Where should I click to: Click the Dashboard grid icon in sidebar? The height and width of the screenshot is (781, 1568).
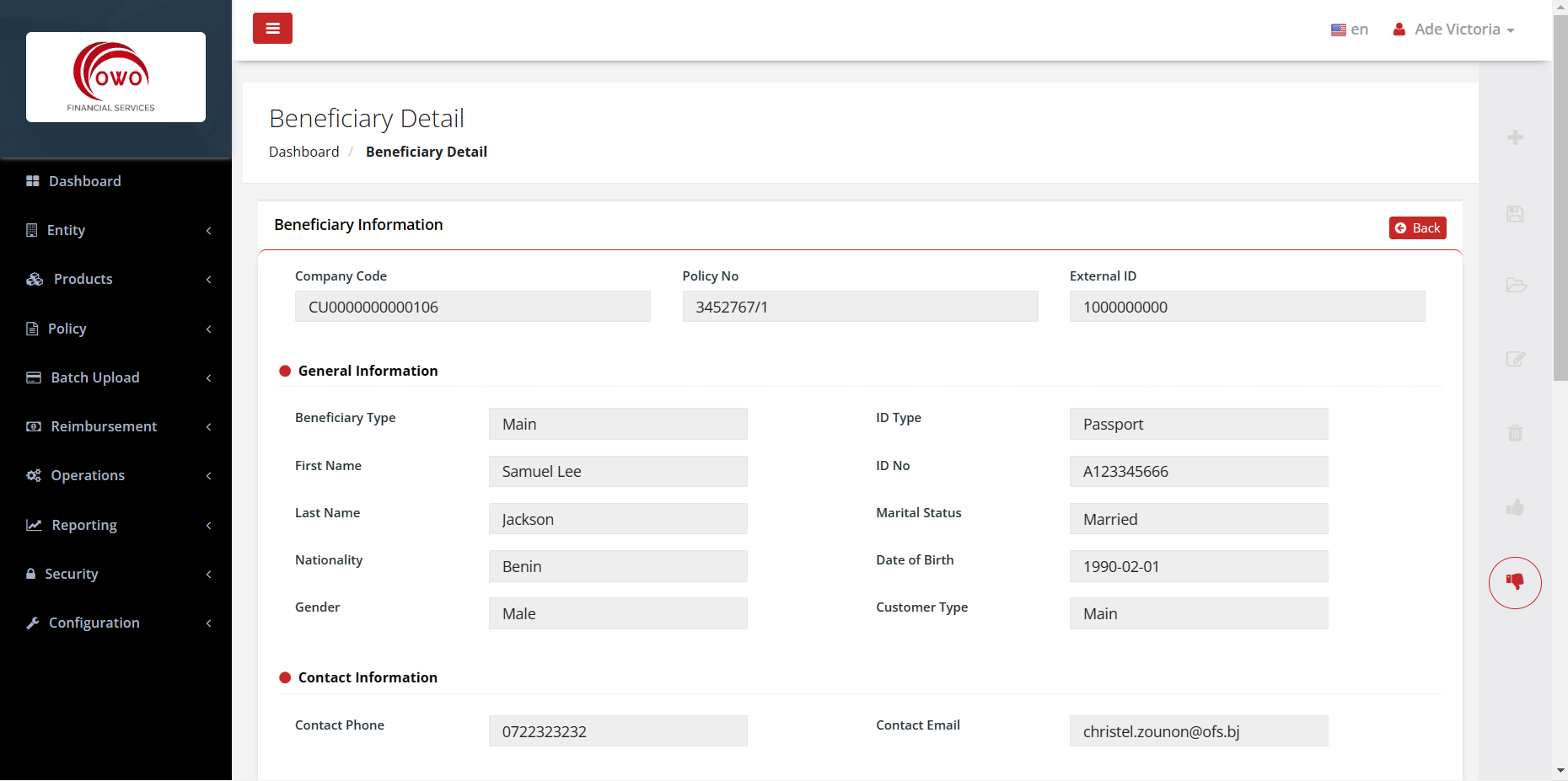33,181
